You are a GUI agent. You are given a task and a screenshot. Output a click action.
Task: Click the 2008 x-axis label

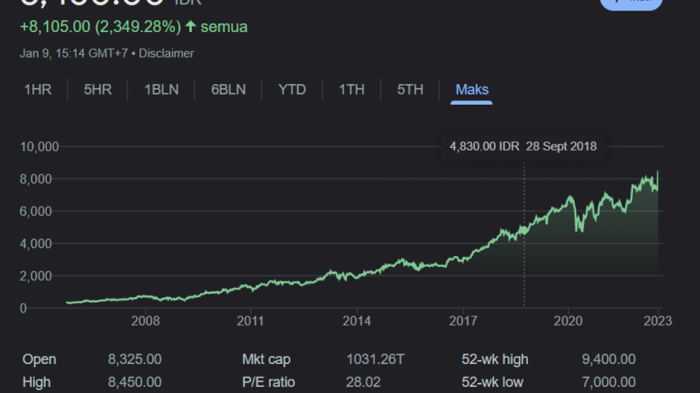click(146, 321)
